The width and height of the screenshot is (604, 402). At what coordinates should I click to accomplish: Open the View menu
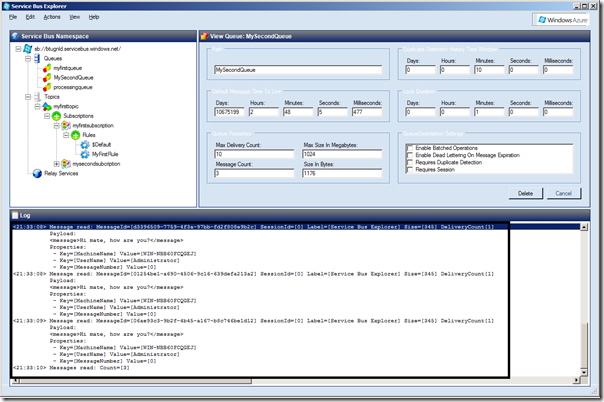73,17
